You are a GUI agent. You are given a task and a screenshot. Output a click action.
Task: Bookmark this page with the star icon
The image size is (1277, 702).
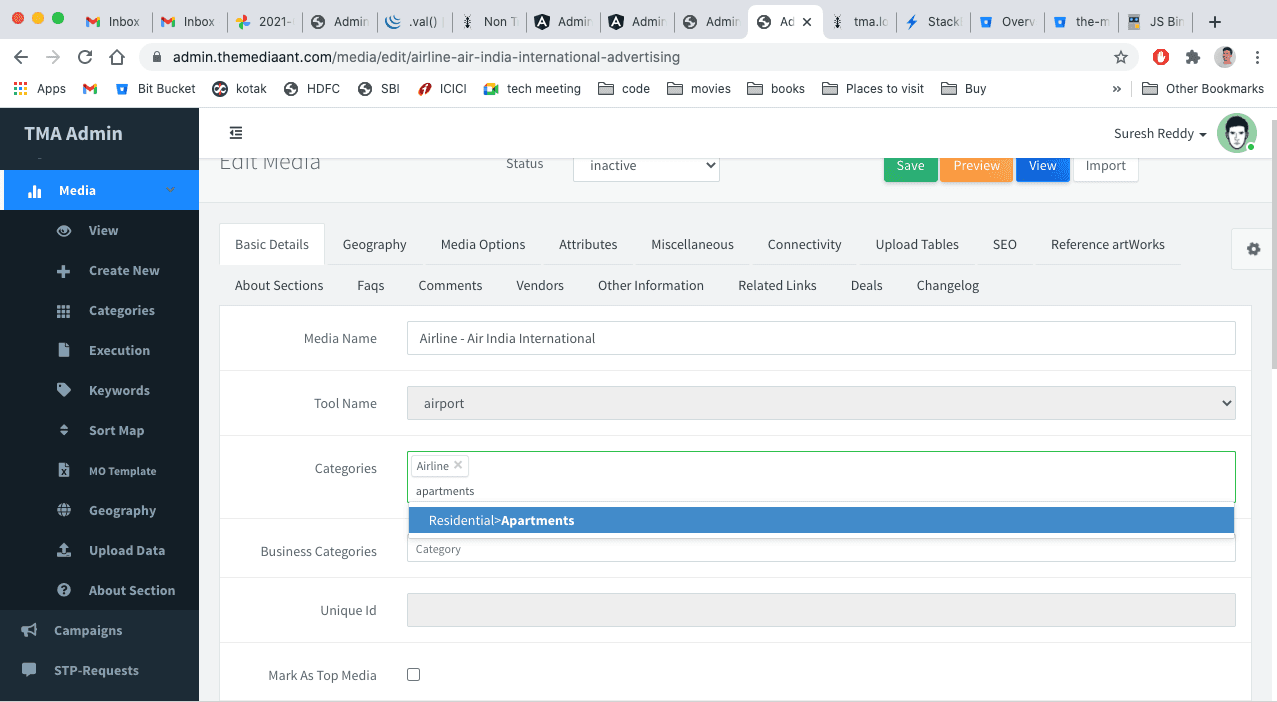pyautogui.click(x=1121, y=57)
